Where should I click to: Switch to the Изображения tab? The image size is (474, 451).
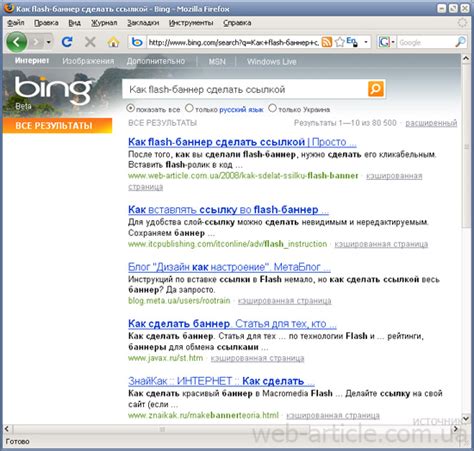coord(88,61)
